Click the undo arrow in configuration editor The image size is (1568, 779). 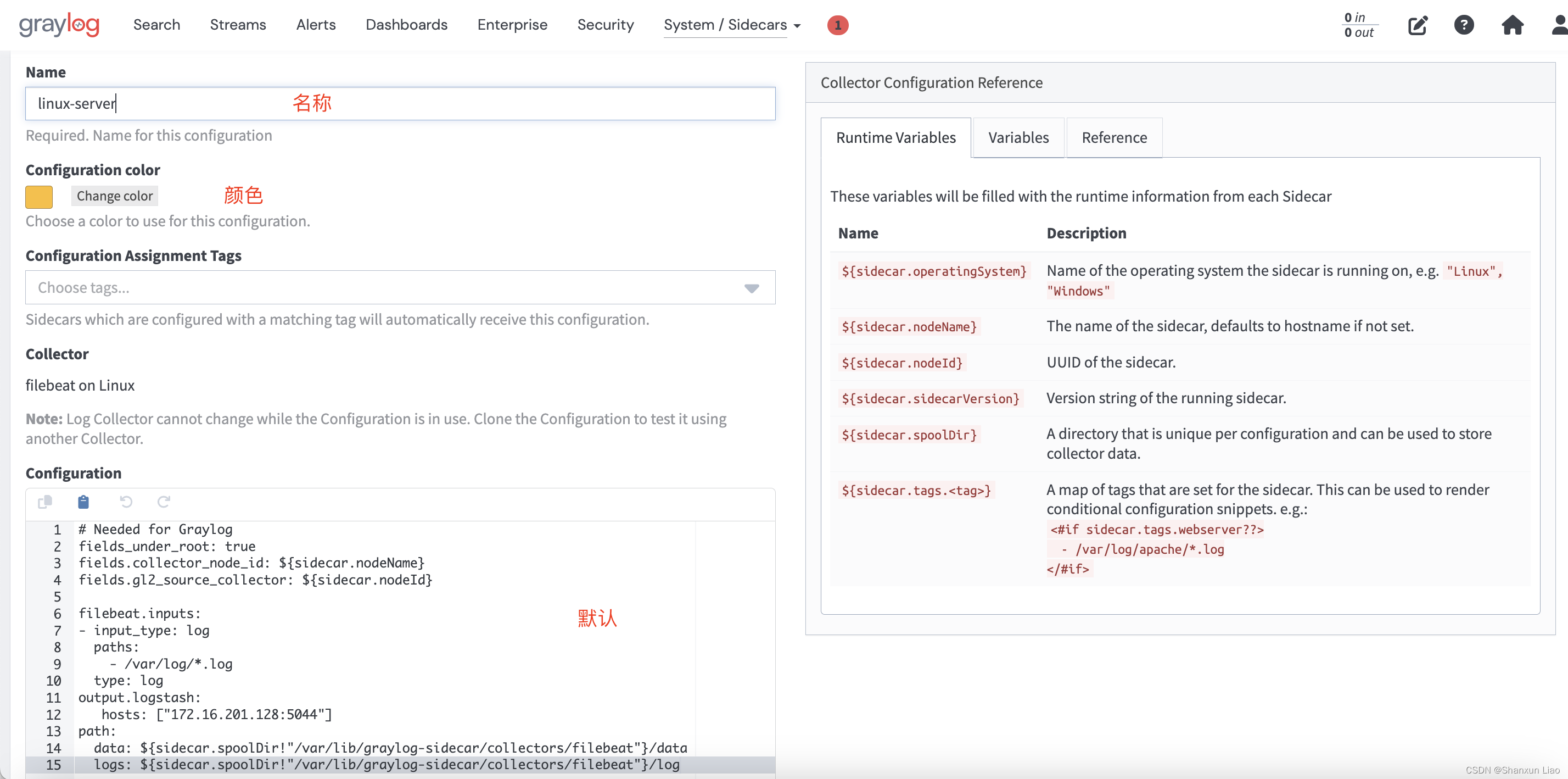coord(126,502)
